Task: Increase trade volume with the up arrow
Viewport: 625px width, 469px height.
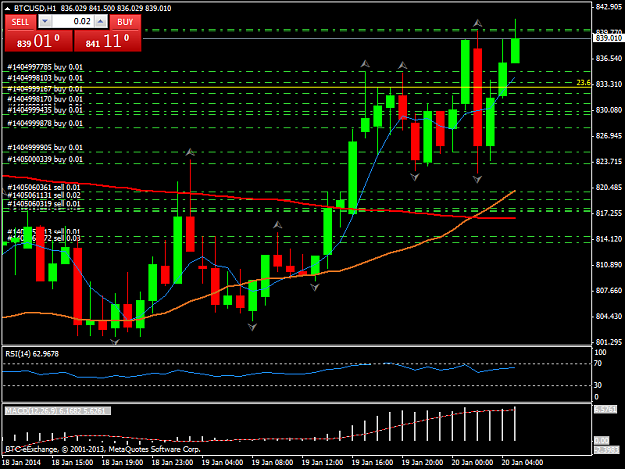Action: 101,22
